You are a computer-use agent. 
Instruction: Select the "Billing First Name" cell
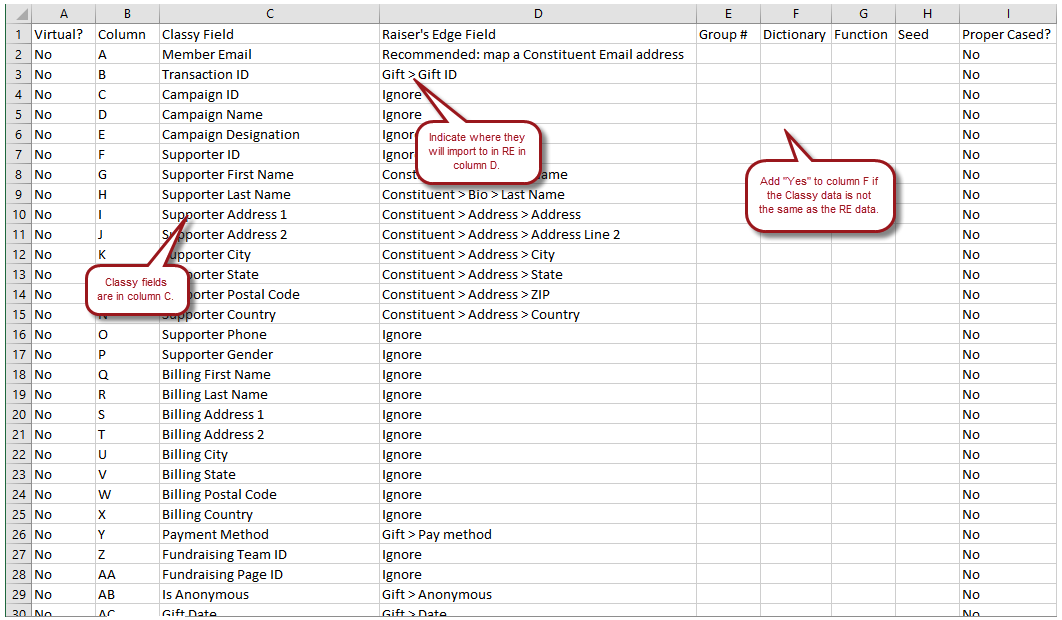click(x=270, y=375)
